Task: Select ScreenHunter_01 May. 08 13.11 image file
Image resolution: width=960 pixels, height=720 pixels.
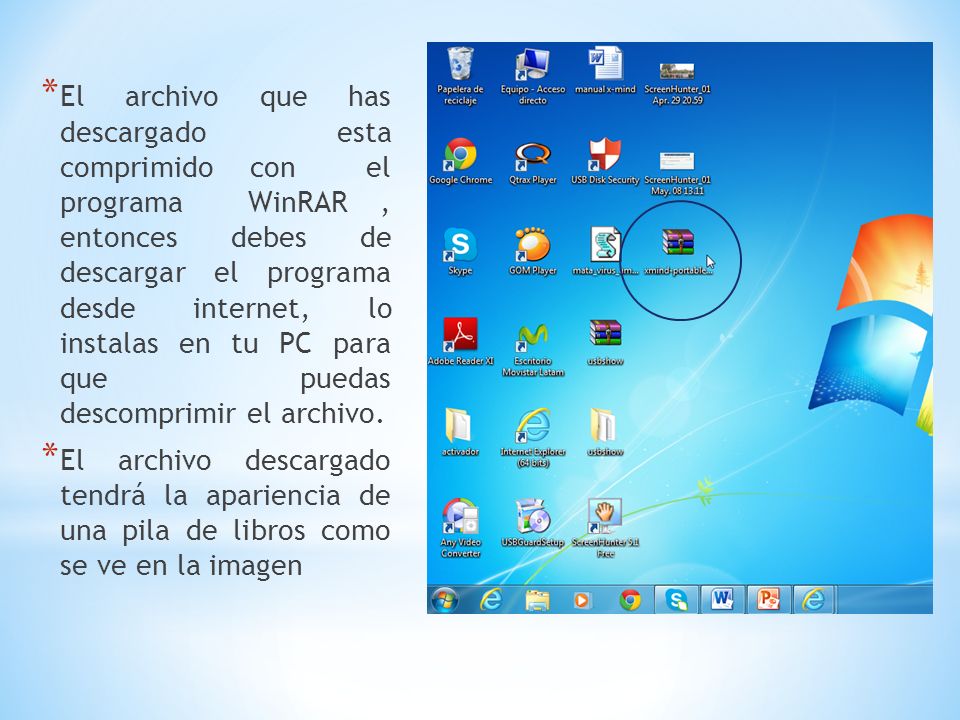Action: [x=677, y=173]
